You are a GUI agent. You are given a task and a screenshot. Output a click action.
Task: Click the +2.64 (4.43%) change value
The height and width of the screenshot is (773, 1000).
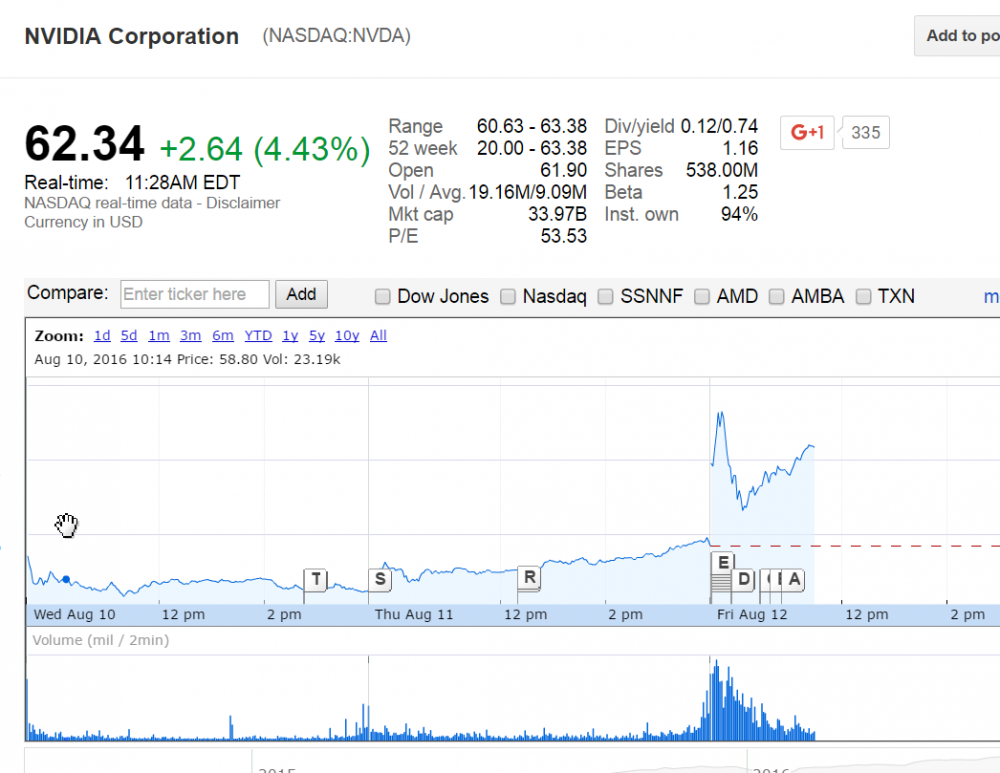[264, 149]
